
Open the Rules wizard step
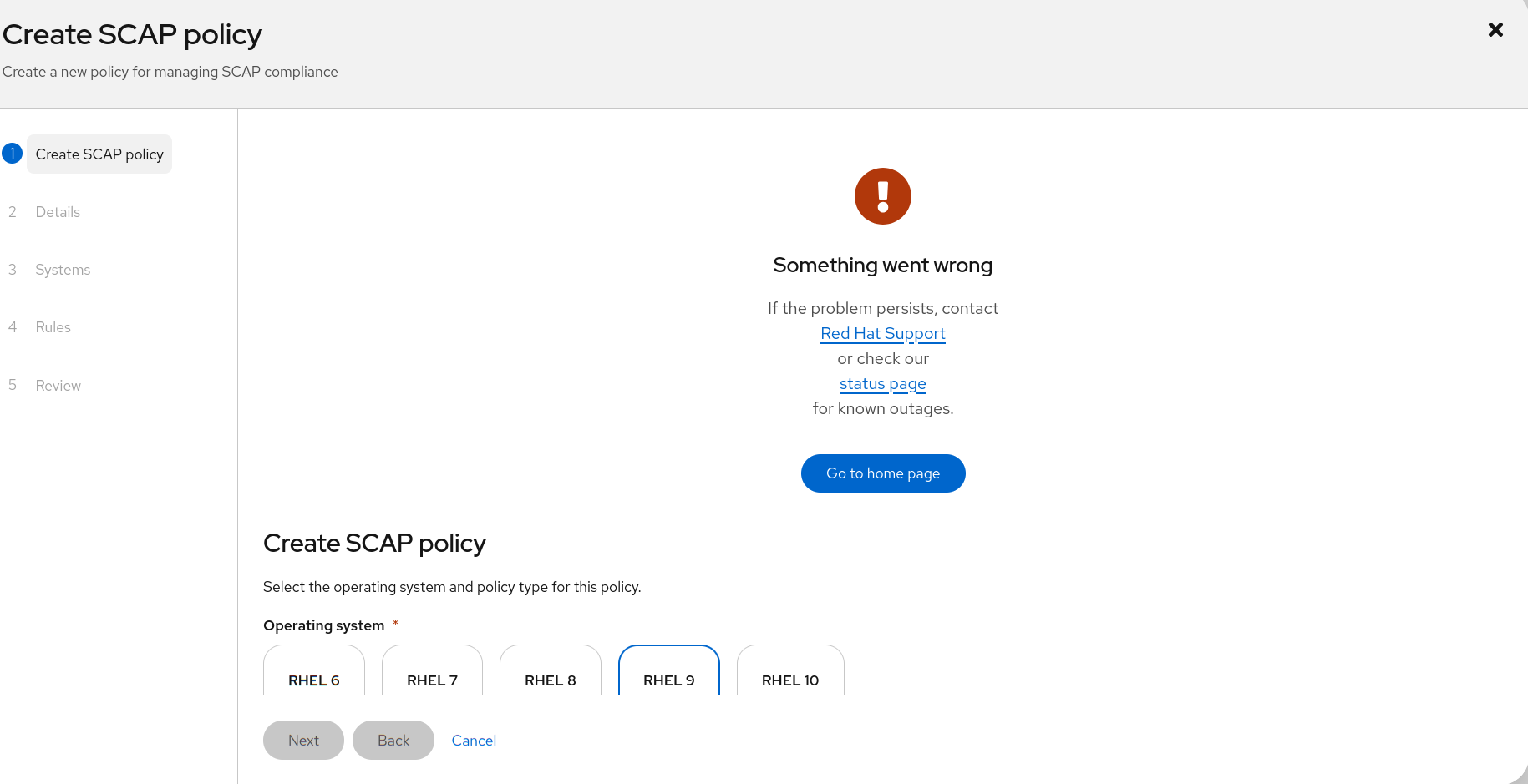click(53, 327)
